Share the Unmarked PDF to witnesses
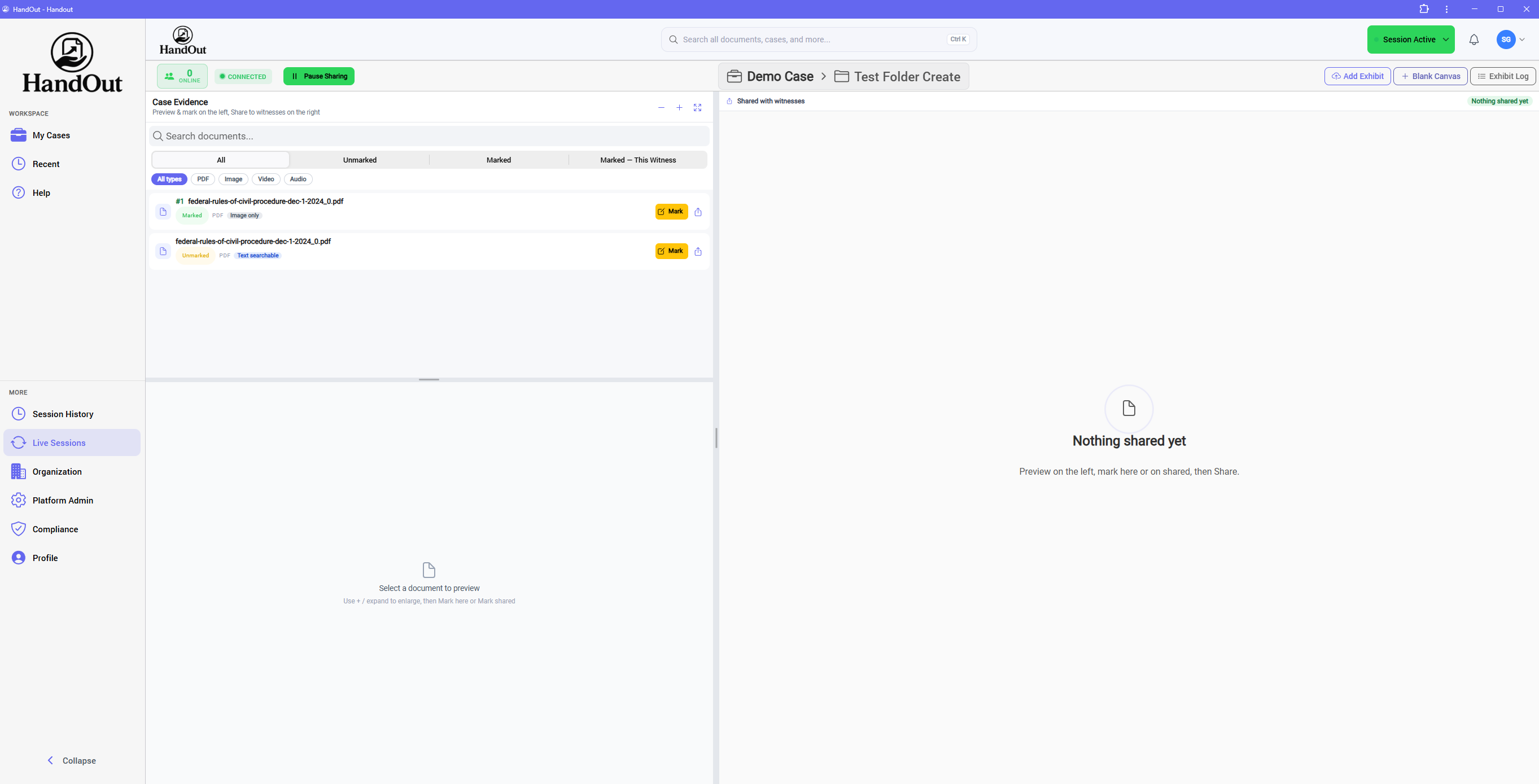 (698, 251)
